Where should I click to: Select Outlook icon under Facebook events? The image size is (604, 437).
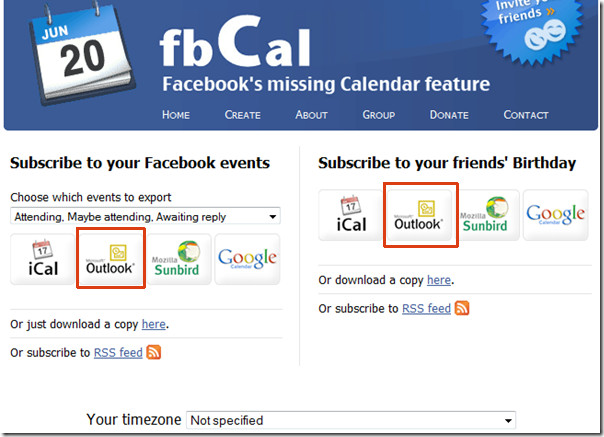111,259
